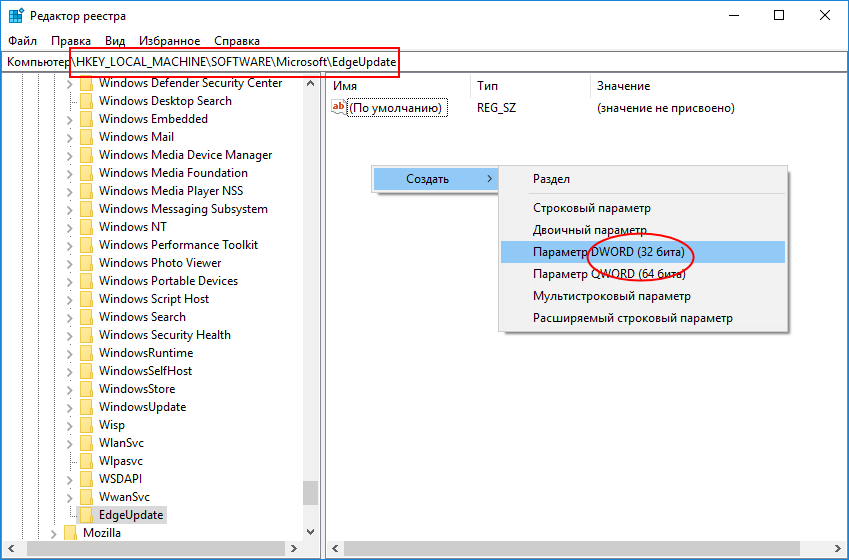The width and height of the screenshot is (849, 560).
Task: Click folder icon of Windows Messaging Subsystem
Action: tap(86, 209)
